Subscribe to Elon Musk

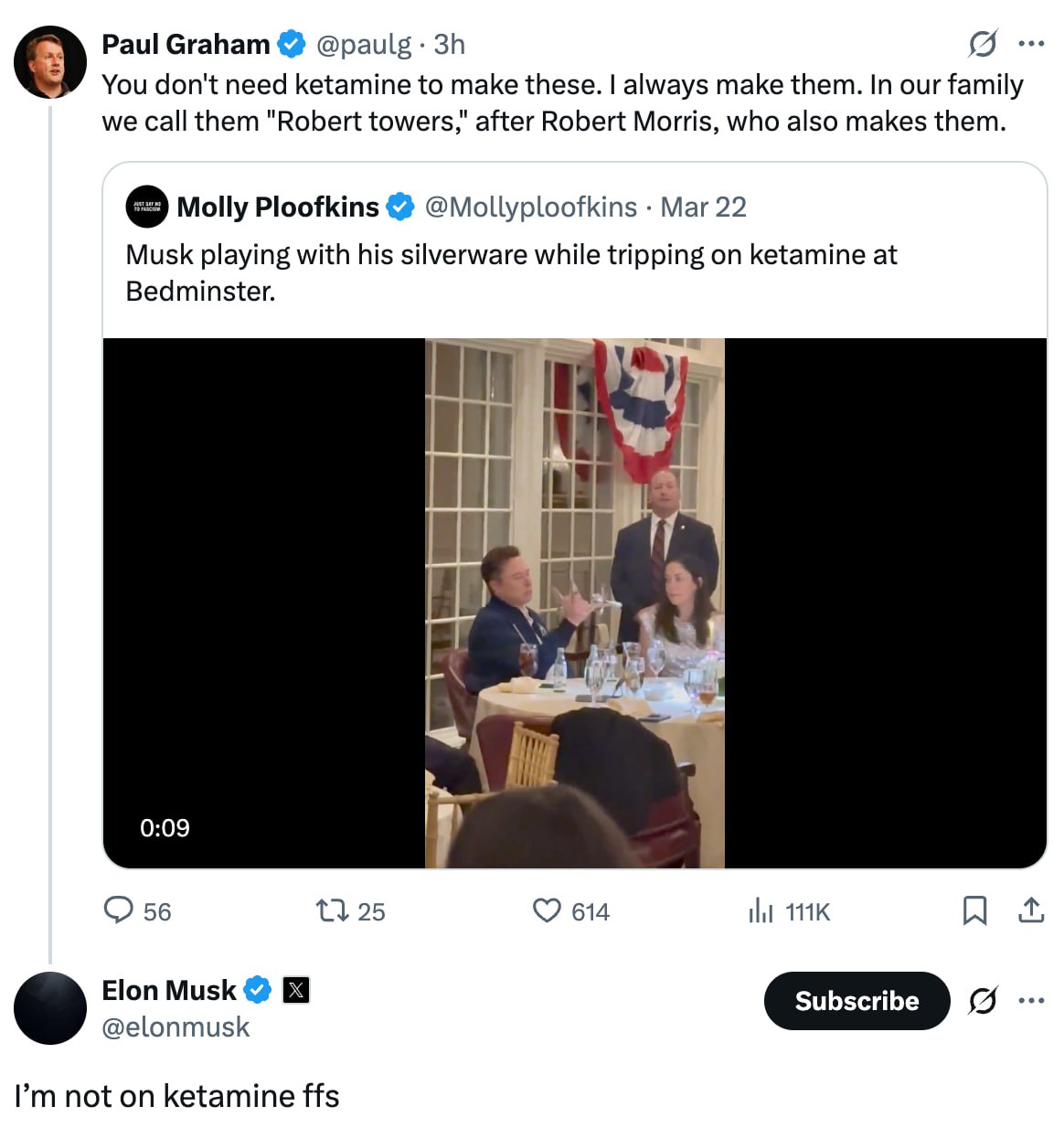857,1001
